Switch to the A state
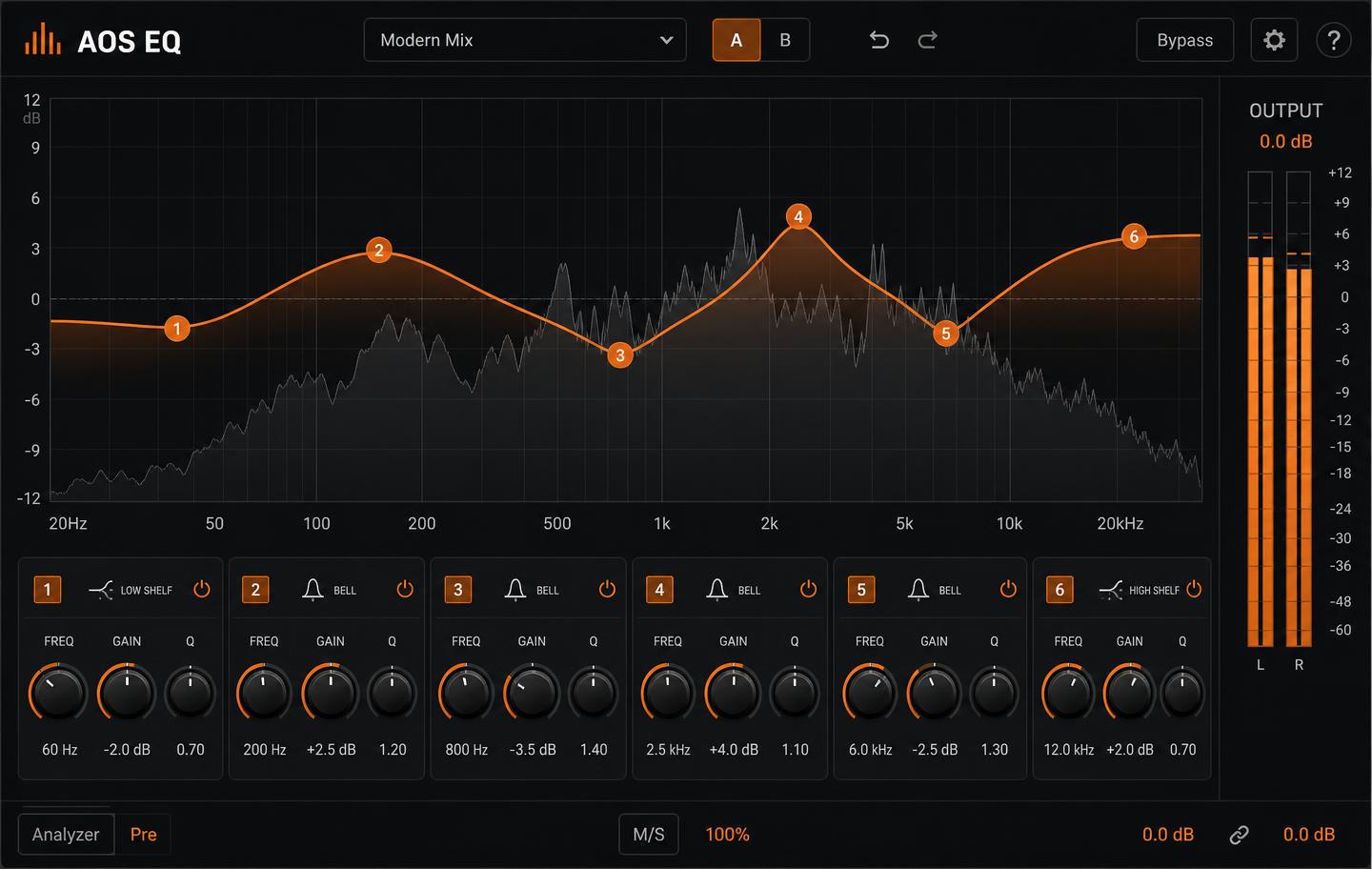This screenshot has height=869, width=1372. pos(736,40)
